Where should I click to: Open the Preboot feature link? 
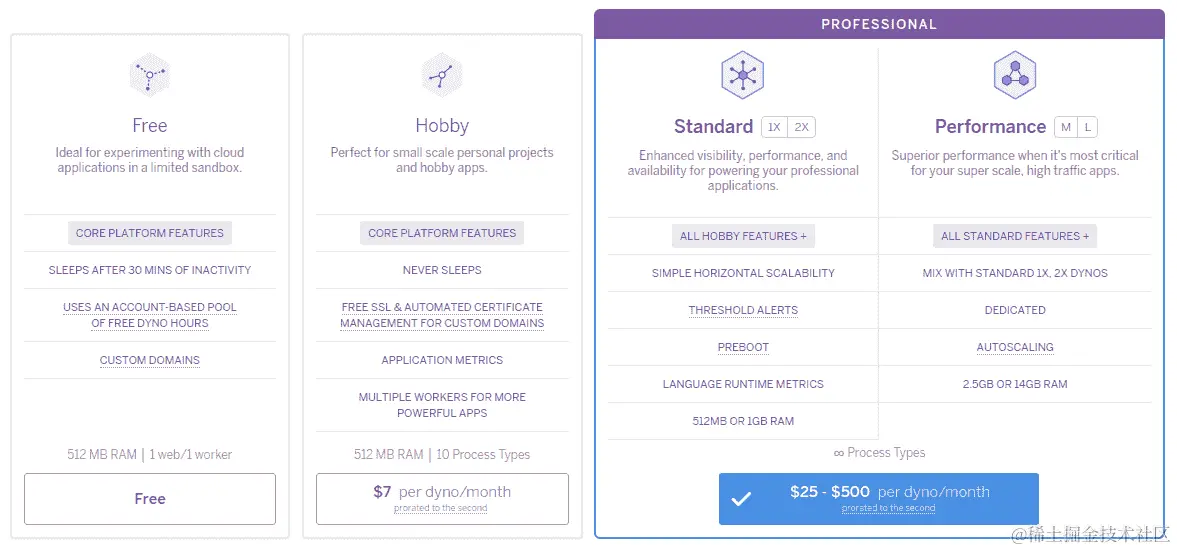743,347
